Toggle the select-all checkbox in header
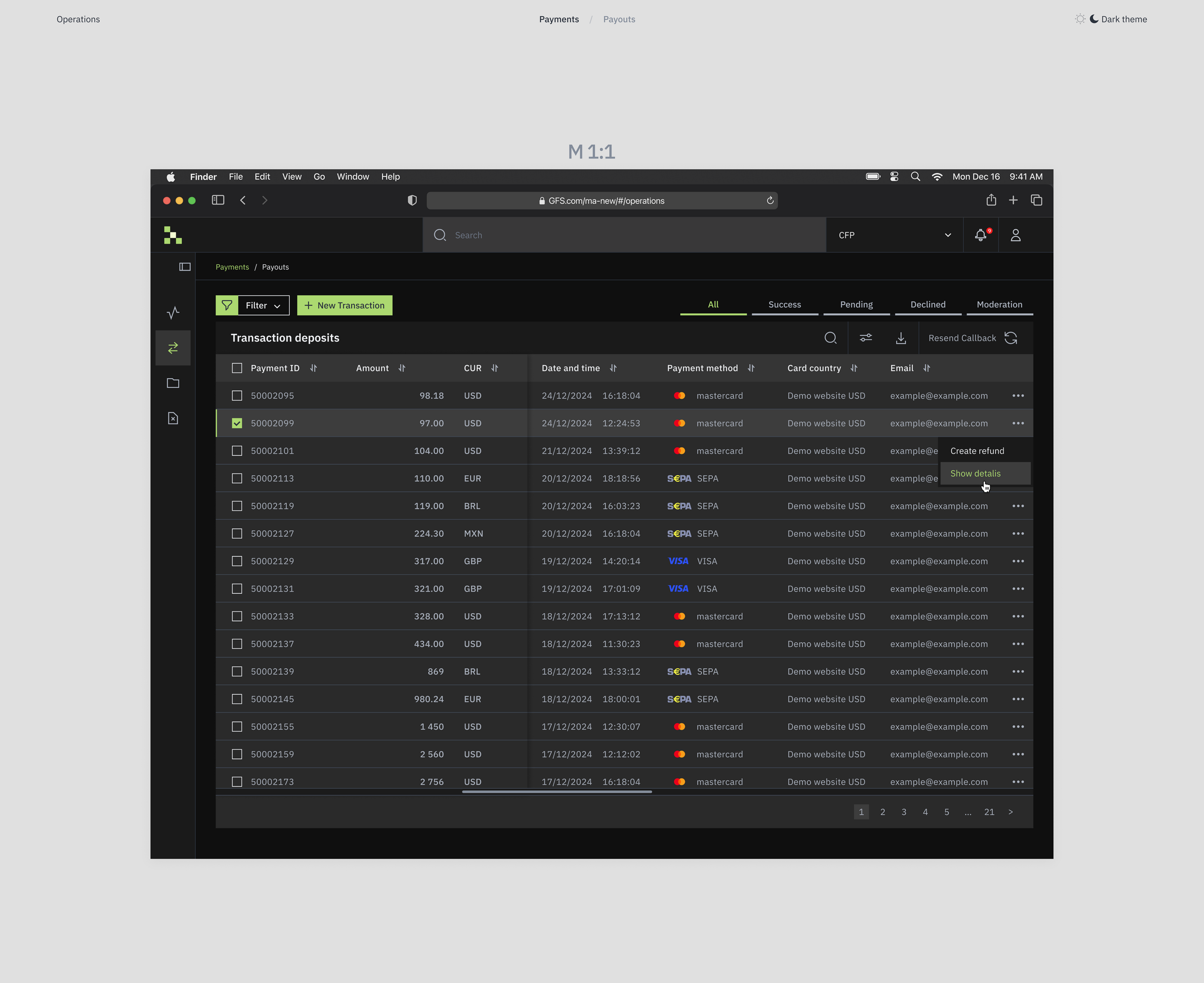1204x983 pixels. pos(237,368)
